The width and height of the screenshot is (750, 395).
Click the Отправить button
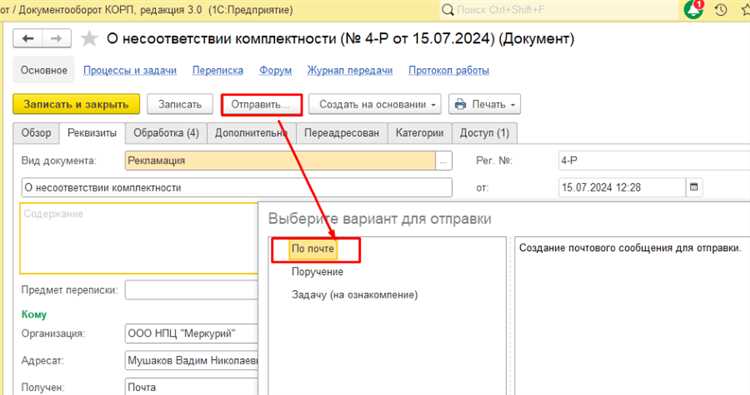(x=262, y=104)
